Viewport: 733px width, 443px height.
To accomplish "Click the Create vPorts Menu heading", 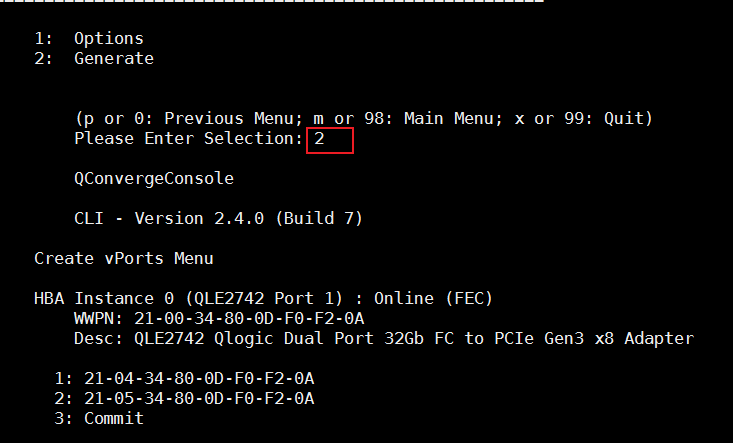I will click(x=124, y=258).
